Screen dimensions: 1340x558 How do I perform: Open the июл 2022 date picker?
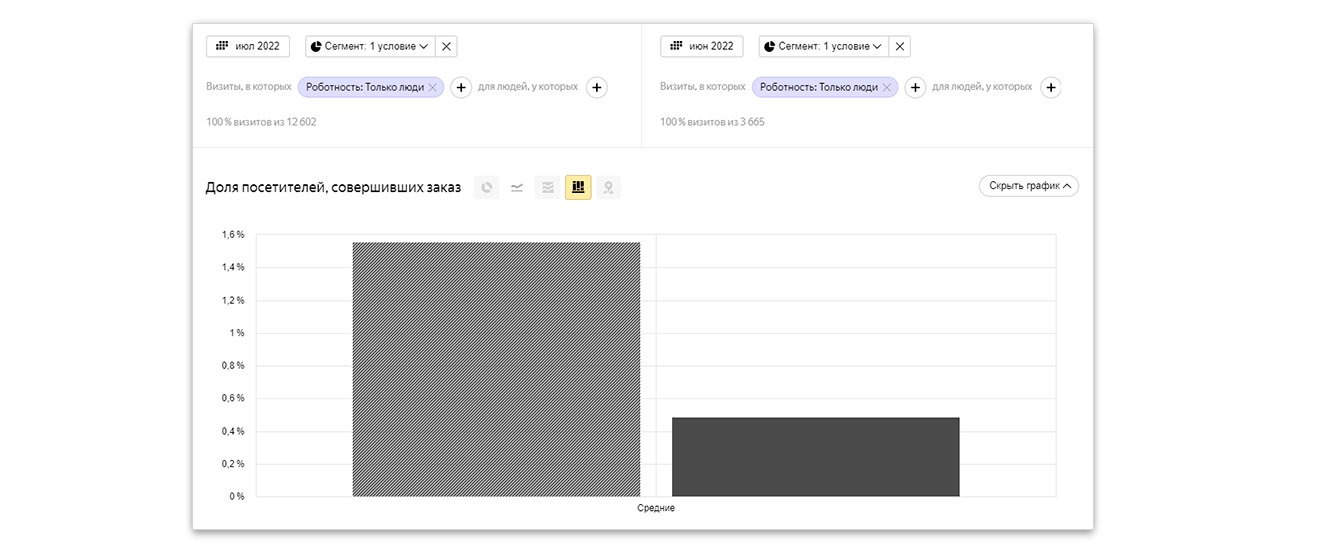(x=248, y=46)
